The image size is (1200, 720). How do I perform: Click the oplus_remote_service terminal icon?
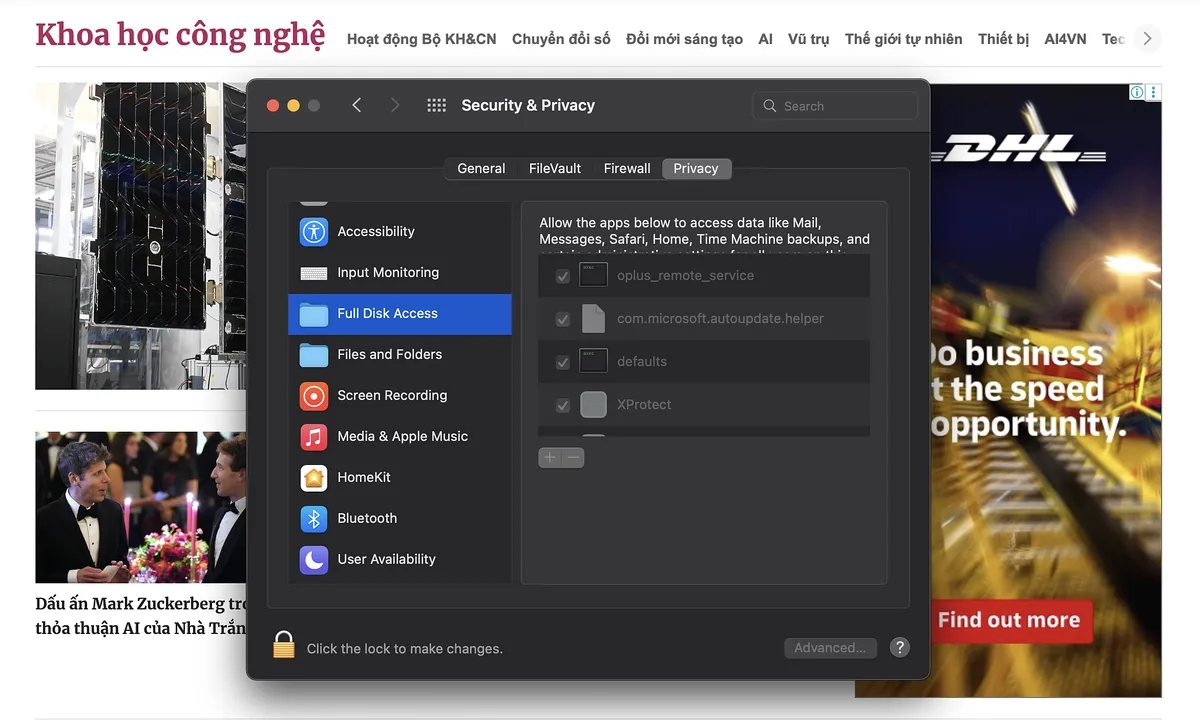[x=594, y=275]
